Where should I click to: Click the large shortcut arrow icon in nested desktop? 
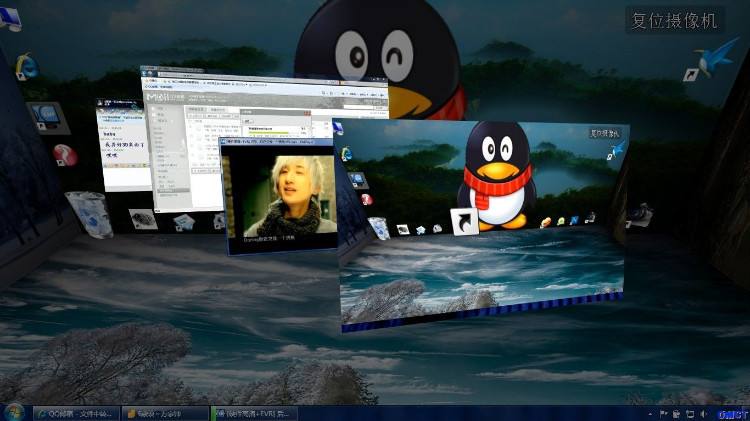click(464, 222)
